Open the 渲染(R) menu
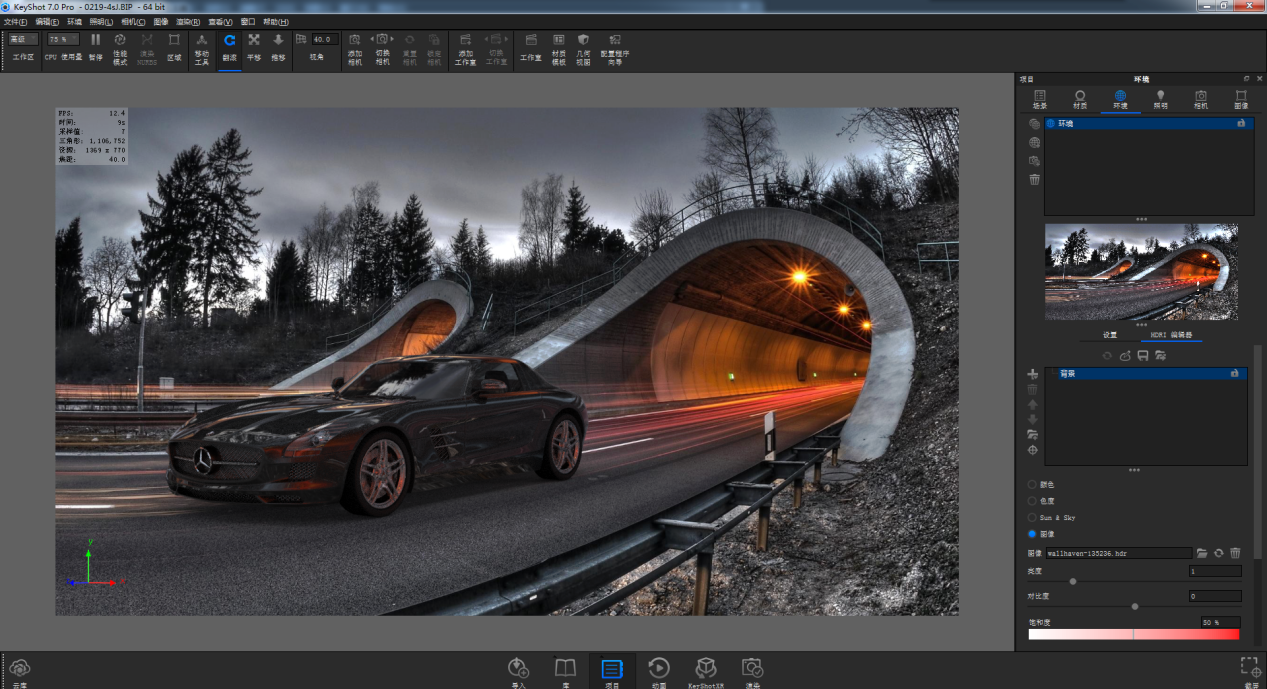The width and height of the screenshot is (1267, 689). pyautogui.click(x=187, y=21)
